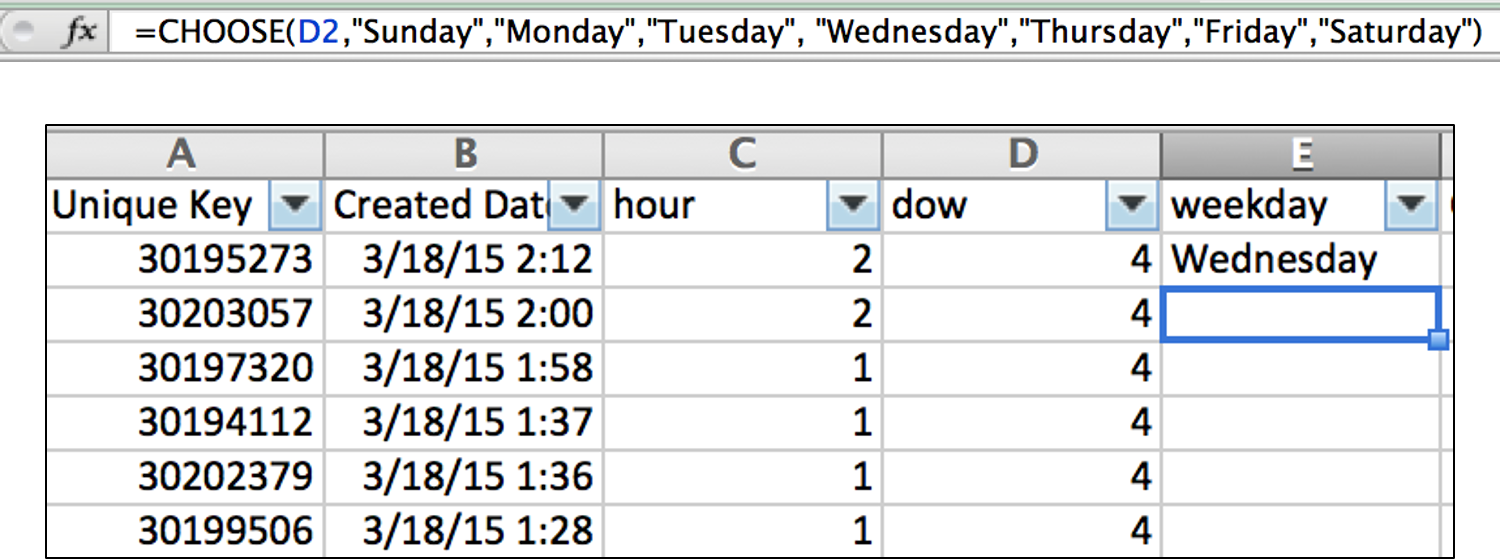Select column B header

[x=464, y=154]
